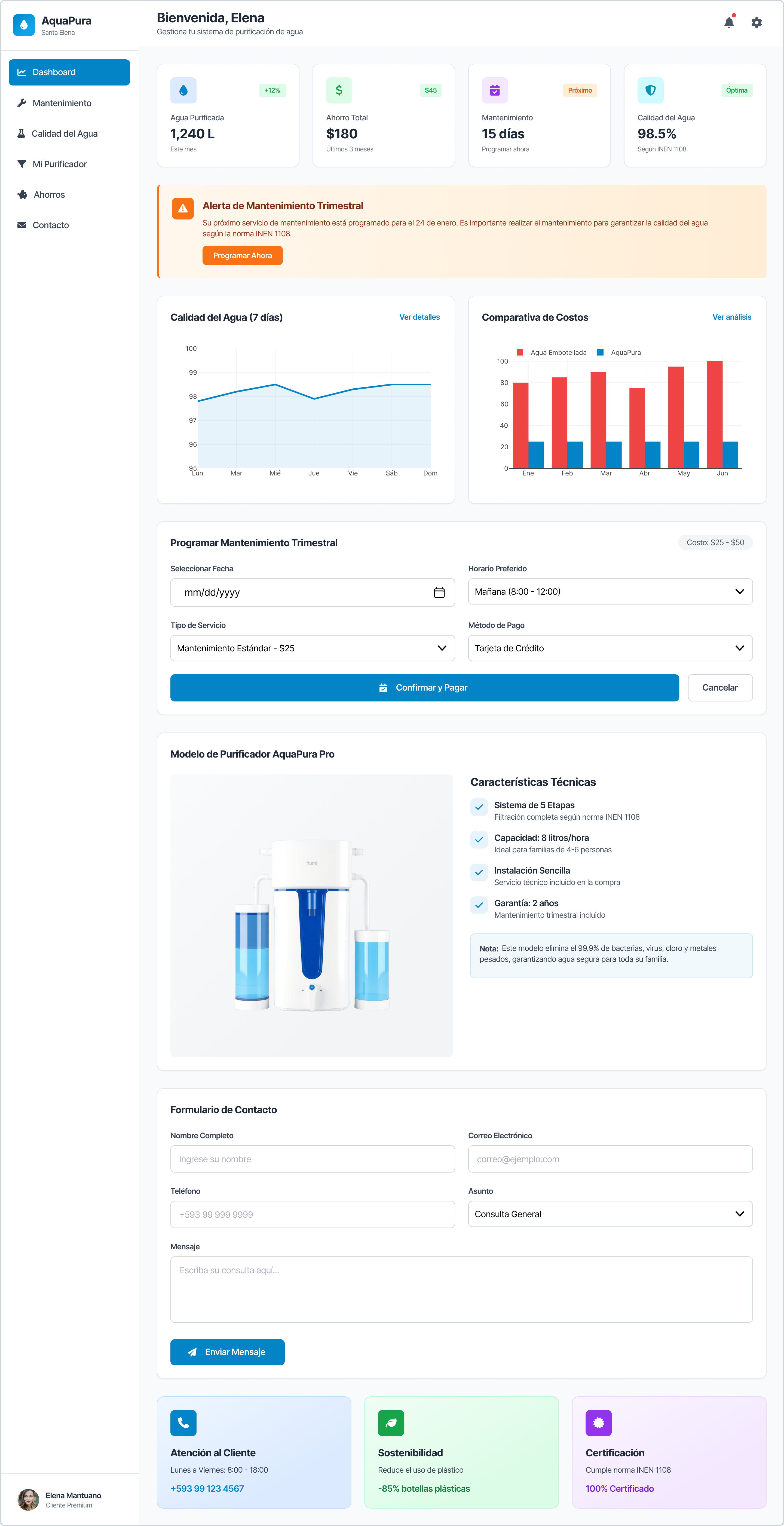The image size is (784, 1526).
Task: Click the AquaPura water drop logo
Action: [24, 25]
